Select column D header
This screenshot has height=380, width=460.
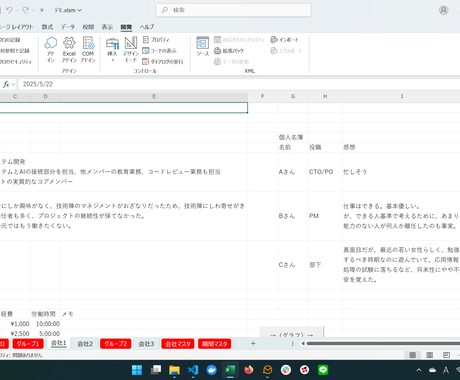[45, 96]
